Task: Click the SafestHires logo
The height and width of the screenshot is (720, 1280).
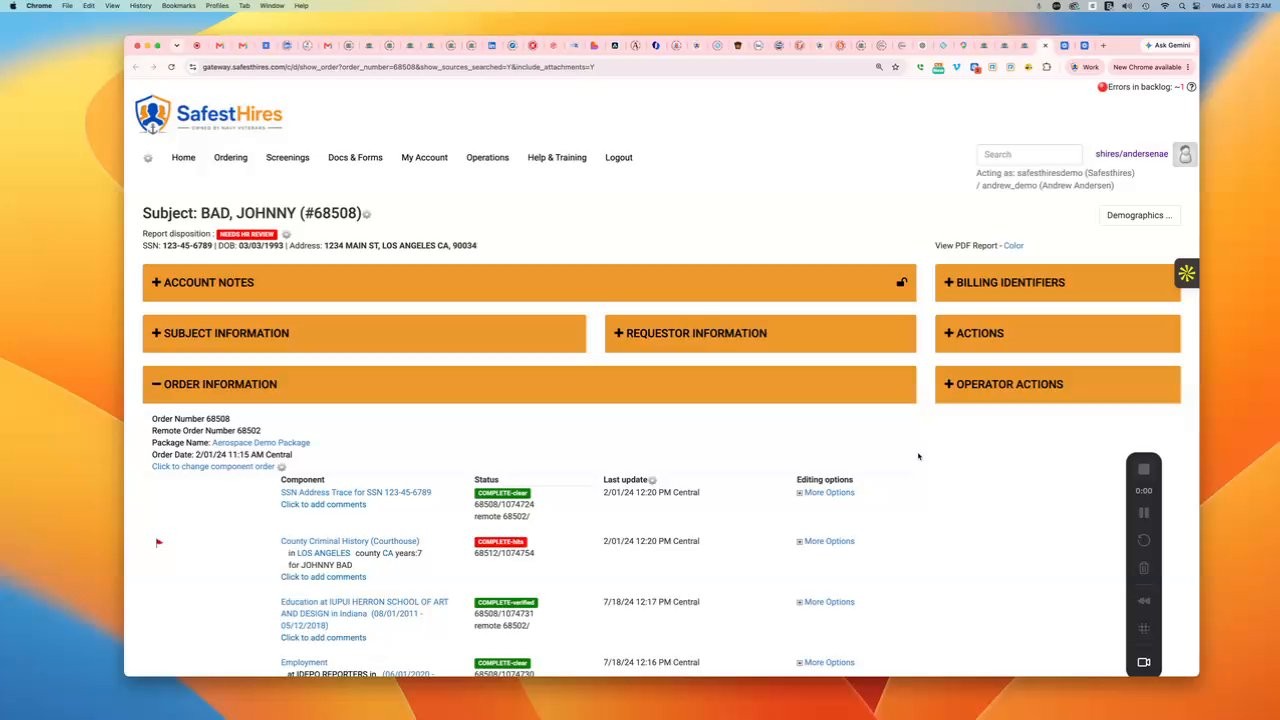Action: [x=209, y=114]
